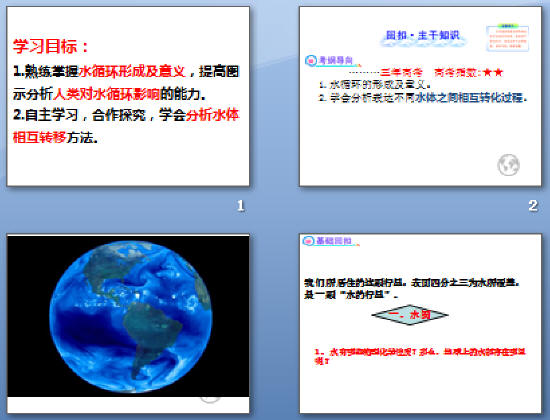The height and width of the screenshot is (420, 550).
Task: Select the 学习目标 slide thumbnail
Action: [x=128, y=96]
